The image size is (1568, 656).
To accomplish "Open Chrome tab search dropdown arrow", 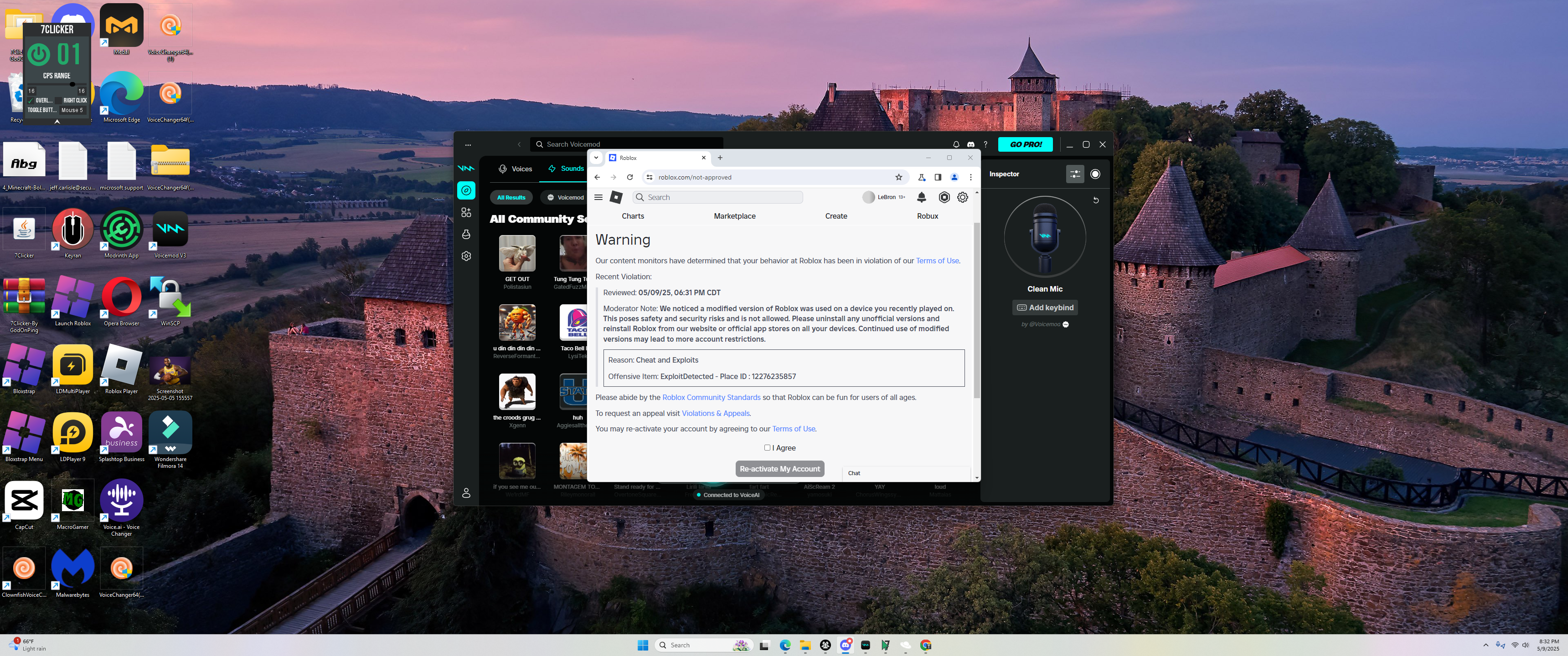I will coord(596,158).
